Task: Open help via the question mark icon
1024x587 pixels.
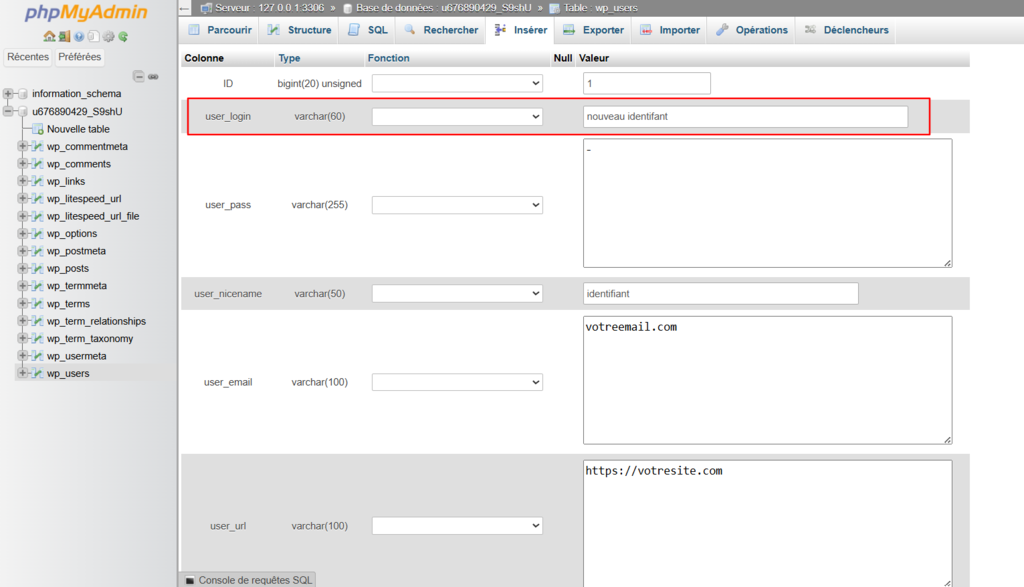Action: click(x=79, y=36)
